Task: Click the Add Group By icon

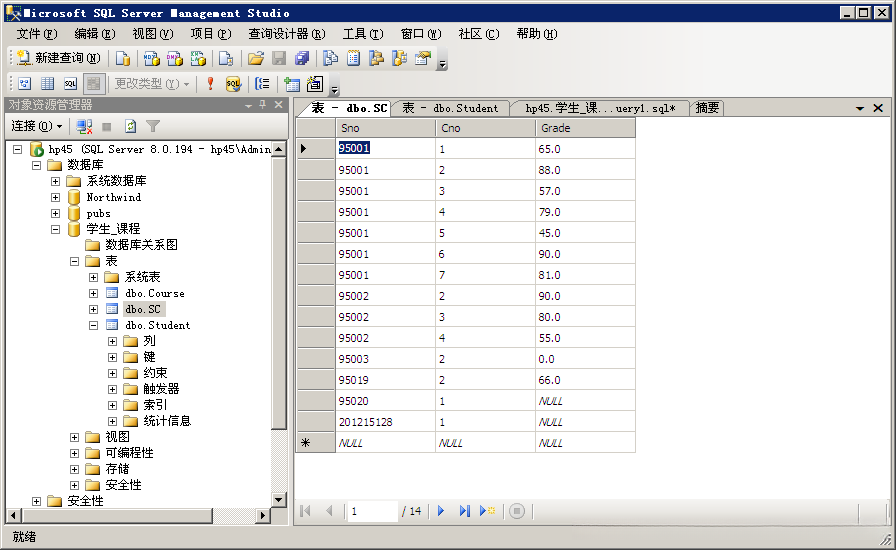Action: [x=262, y=84]
